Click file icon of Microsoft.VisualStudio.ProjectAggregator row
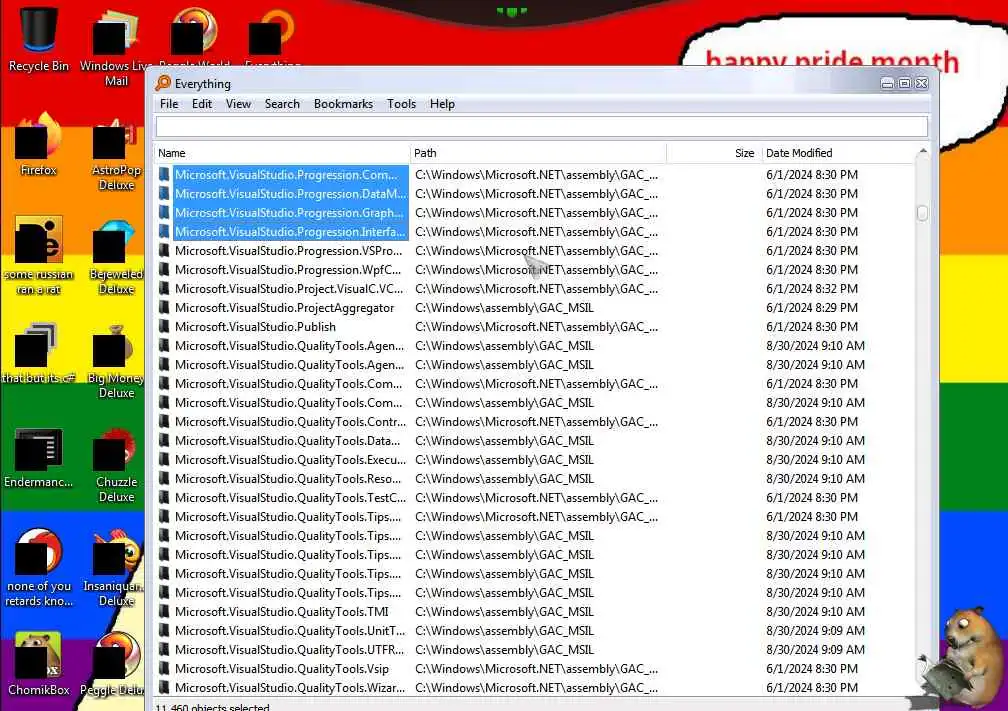1008x711 pixels. click(x=165, y=307)
